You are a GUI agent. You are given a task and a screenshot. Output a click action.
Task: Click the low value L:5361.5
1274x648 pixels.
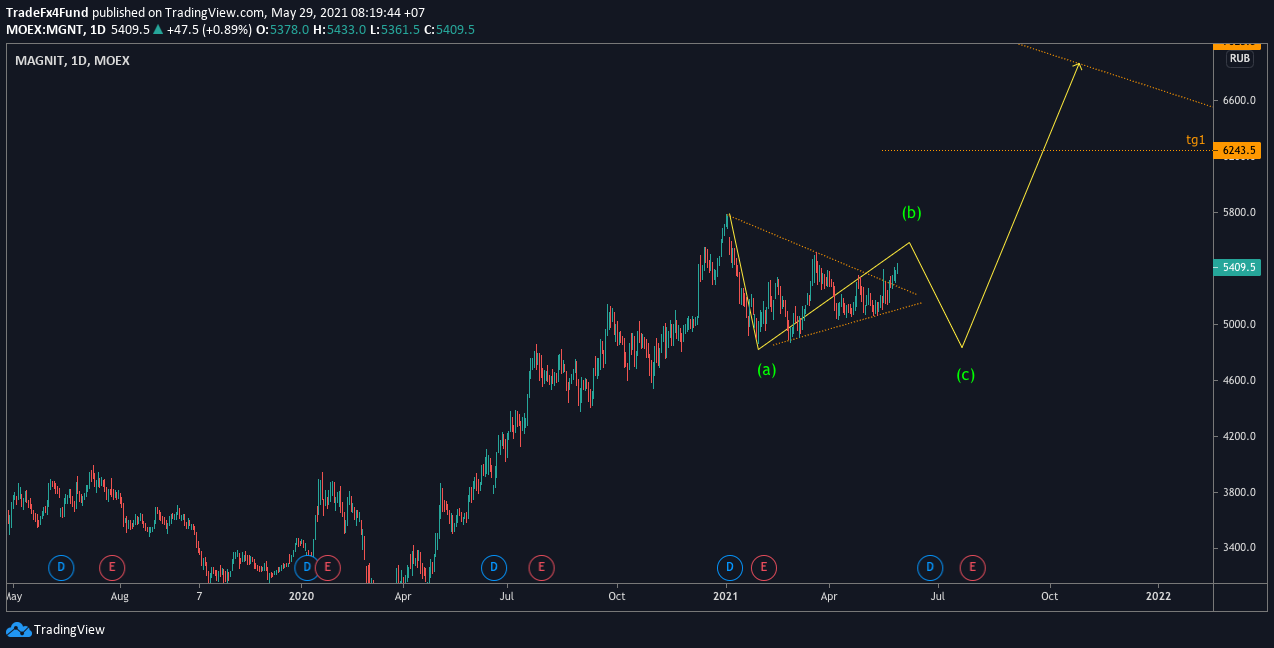(x=395, y=30)
